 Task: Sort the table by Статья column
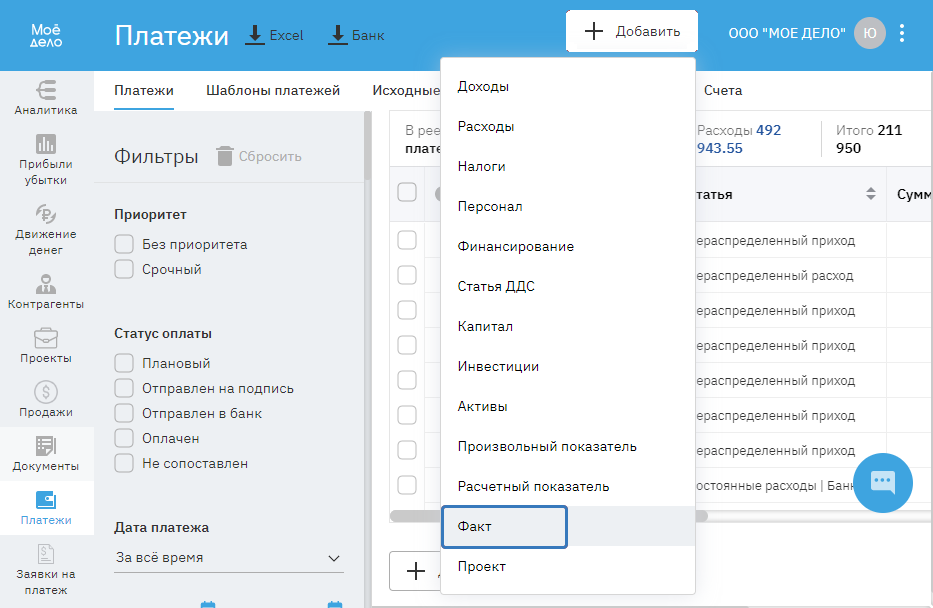point(871,194)
